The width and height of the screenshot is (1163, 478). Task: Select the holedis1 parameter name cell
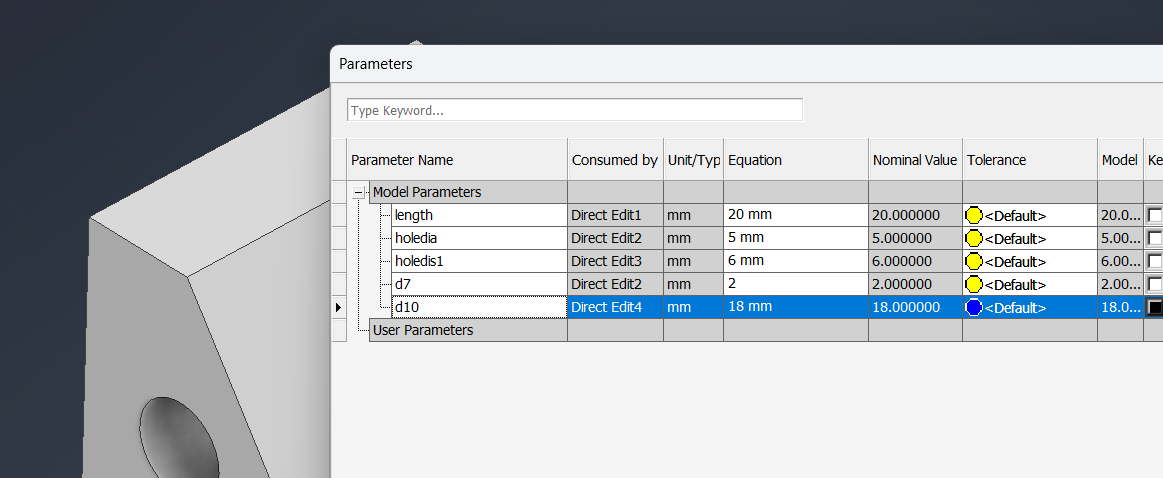tap(479, 261)
